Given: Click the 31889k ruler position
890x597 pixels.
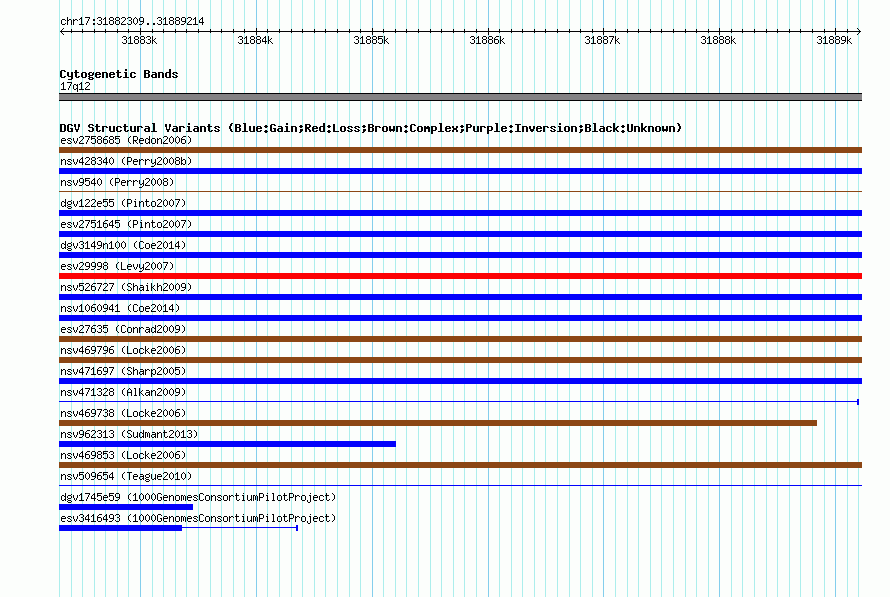Looking at the screenshot, I should 834,40.
